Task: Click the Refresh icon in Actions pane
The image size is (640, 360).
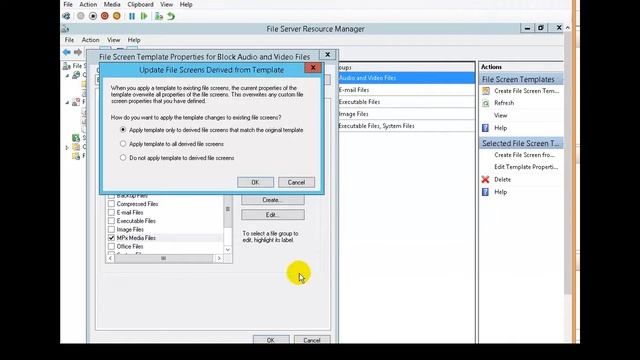Action: click(485, 103)
